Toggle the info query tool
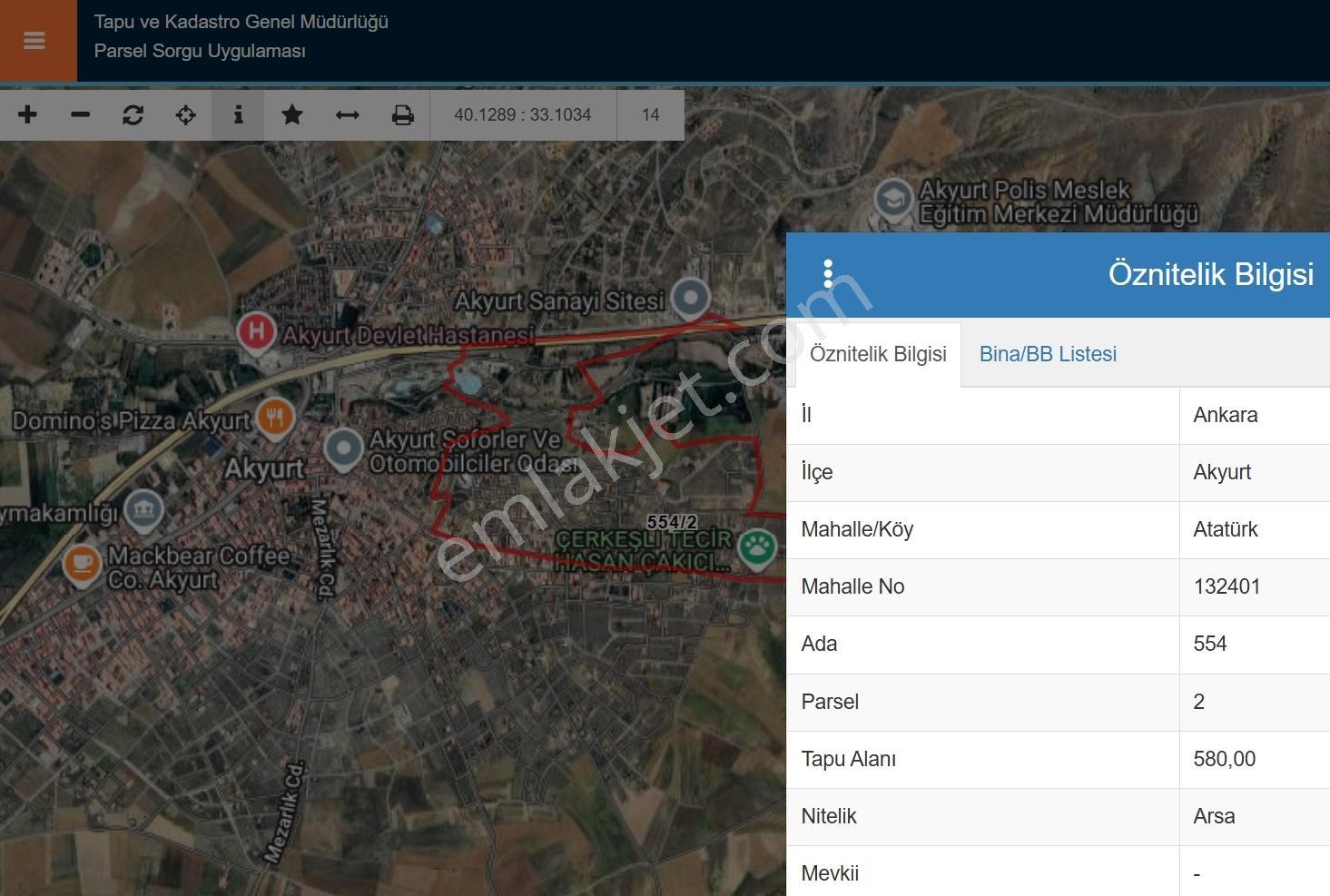 (x=238, y=114)
